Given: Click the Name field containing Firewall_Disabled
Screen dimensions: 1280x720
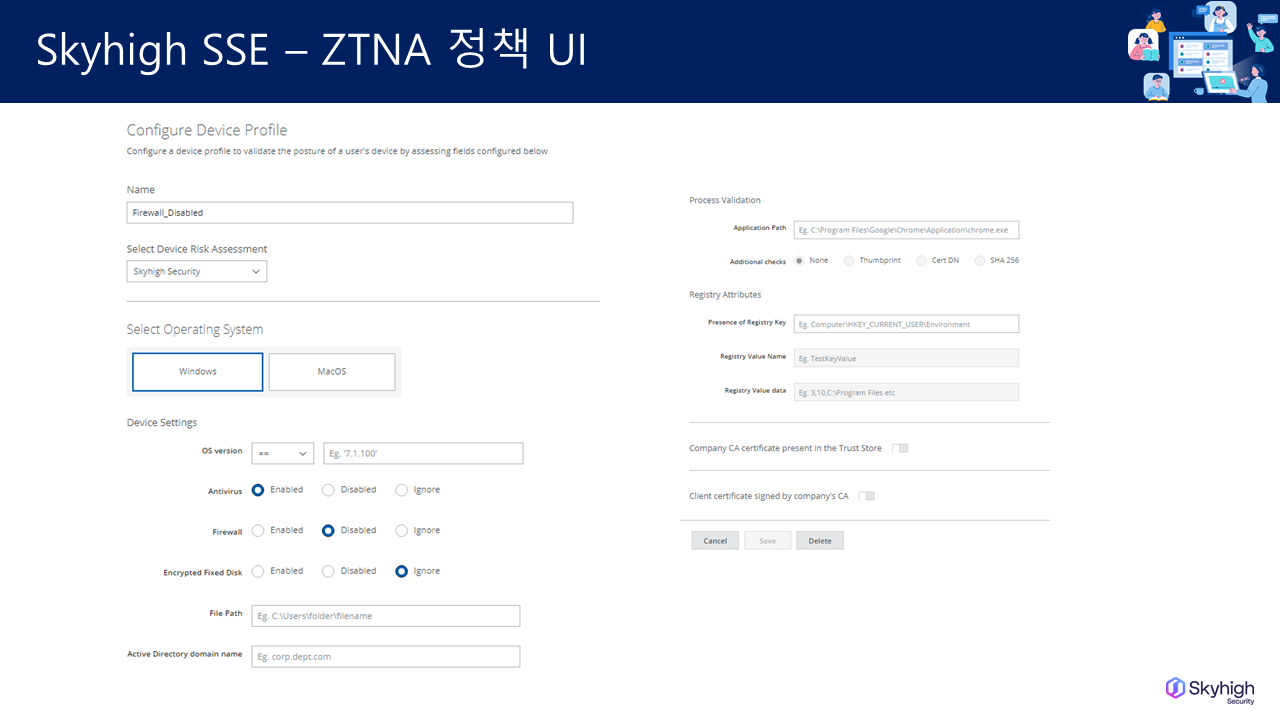Looking at the screenshot, I should coord(349,213).
